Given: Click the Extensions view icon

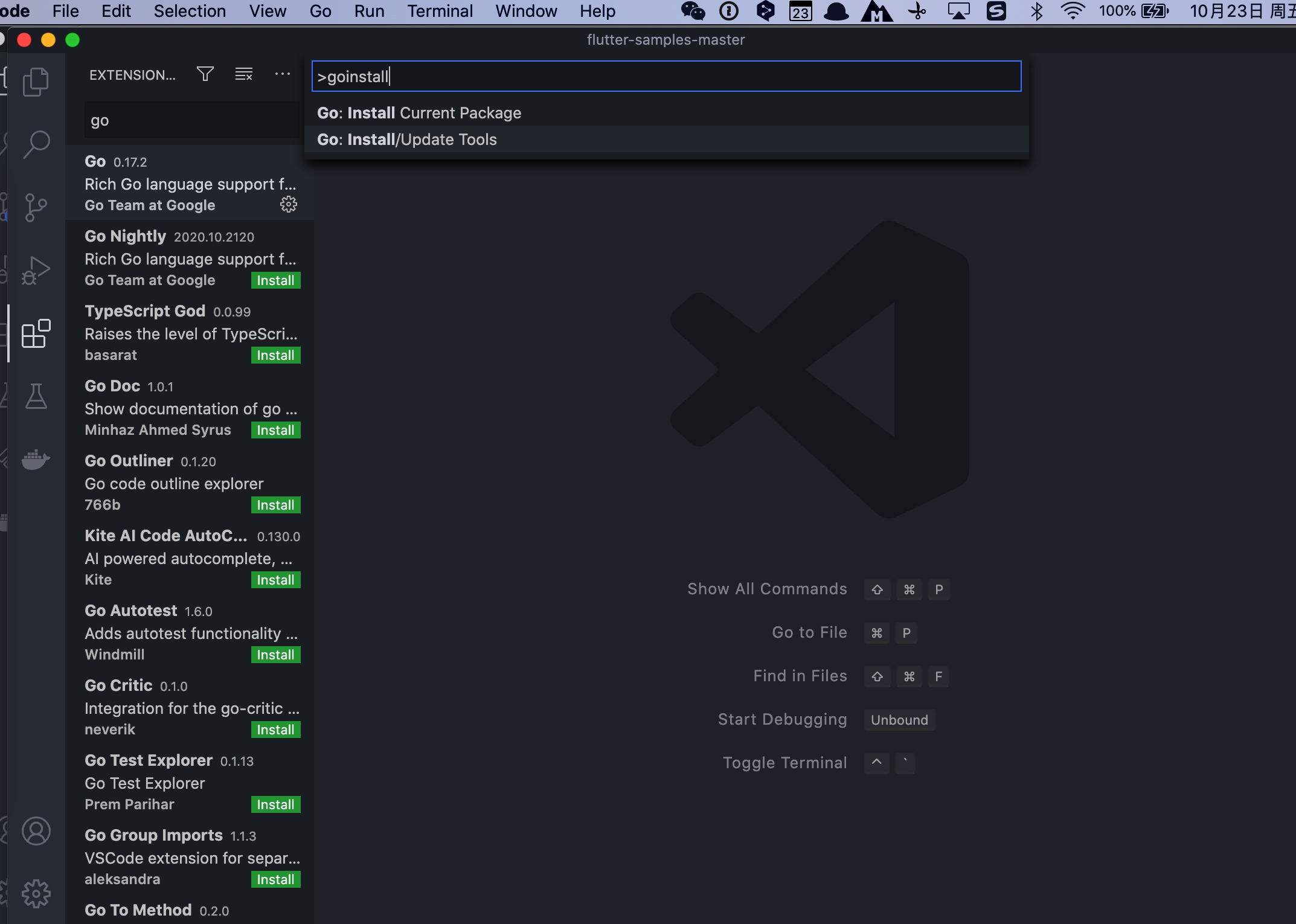Looking at the screenshot, I should (x=36, y=333).
